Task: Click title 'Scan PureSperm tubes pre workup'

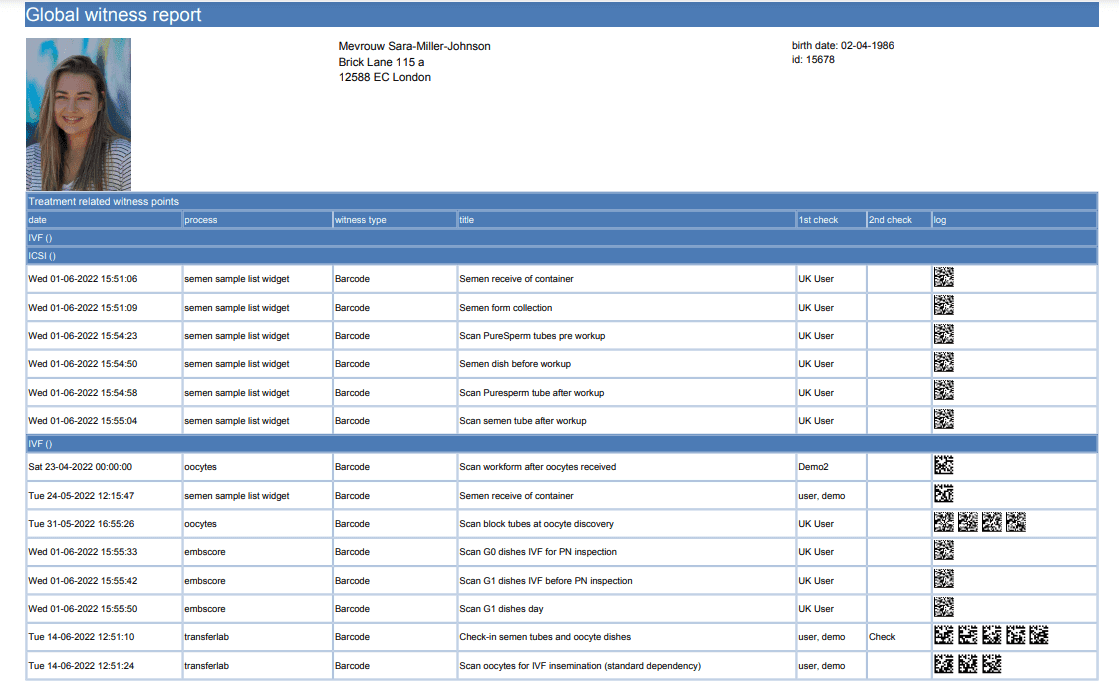Action: (532, 336)
